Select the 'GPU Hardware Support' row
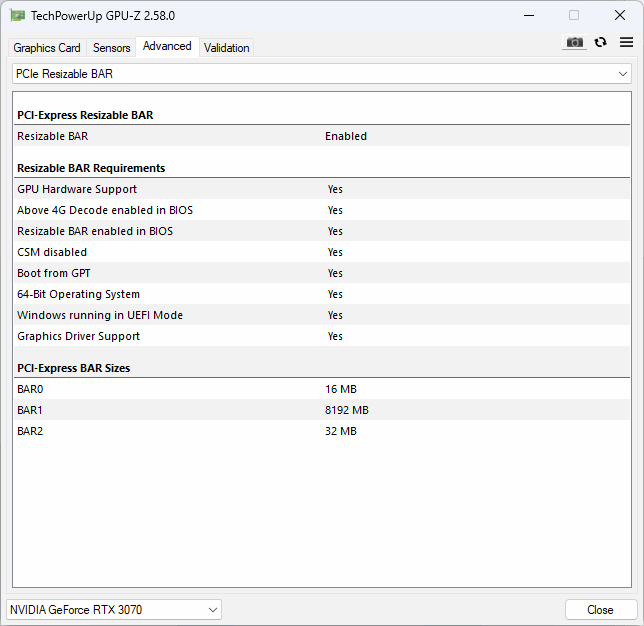The image size is (644, 626). [322, 189]
